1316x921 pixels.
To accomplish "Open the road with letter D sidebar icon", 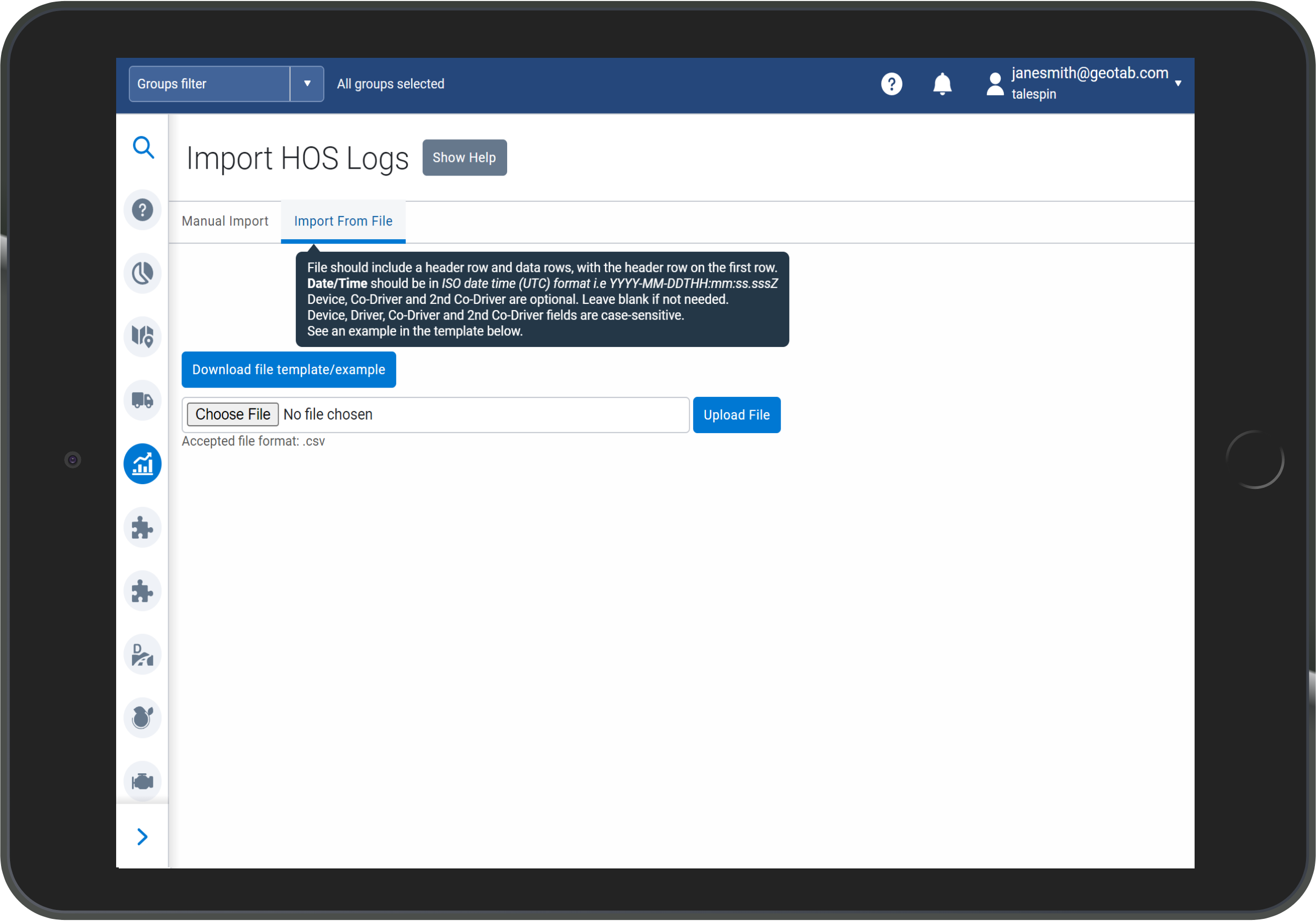I will click(x=143, y=654).
